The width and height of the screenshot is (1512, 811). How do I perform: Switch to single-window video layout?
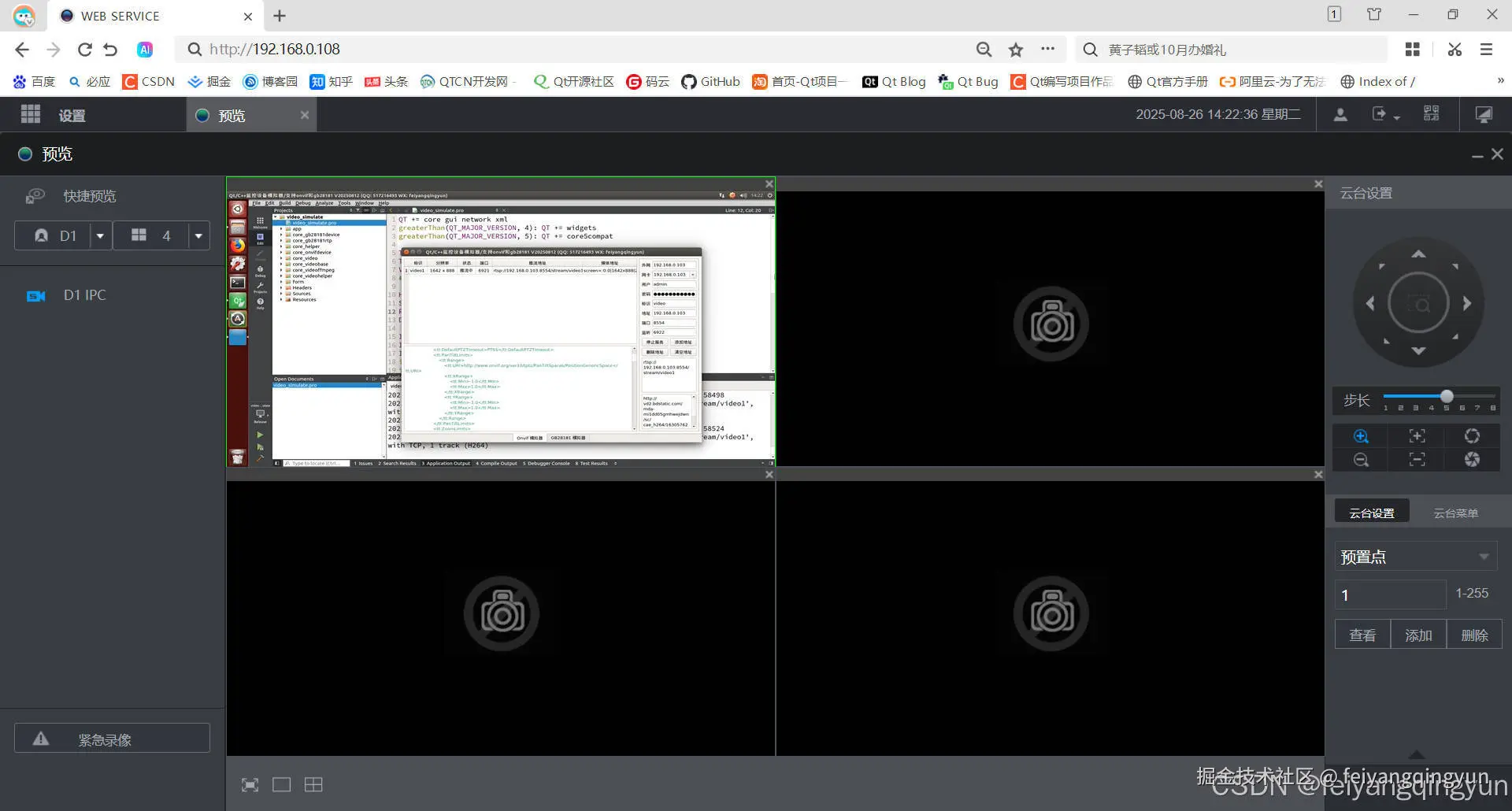[x=281, y=785]
